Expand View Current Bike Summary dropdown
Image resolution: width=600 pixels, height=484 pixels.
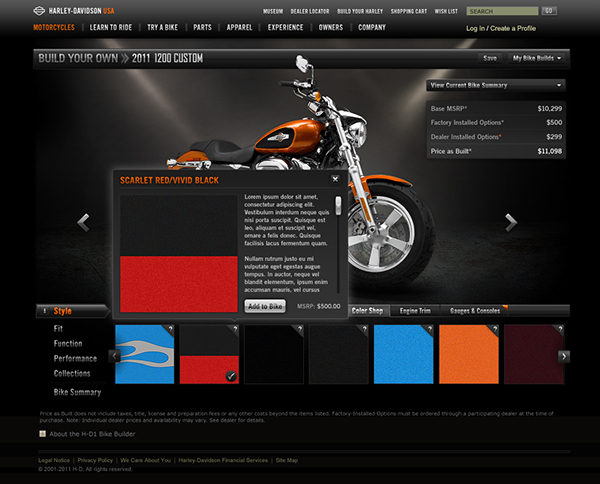pos(496,85)
